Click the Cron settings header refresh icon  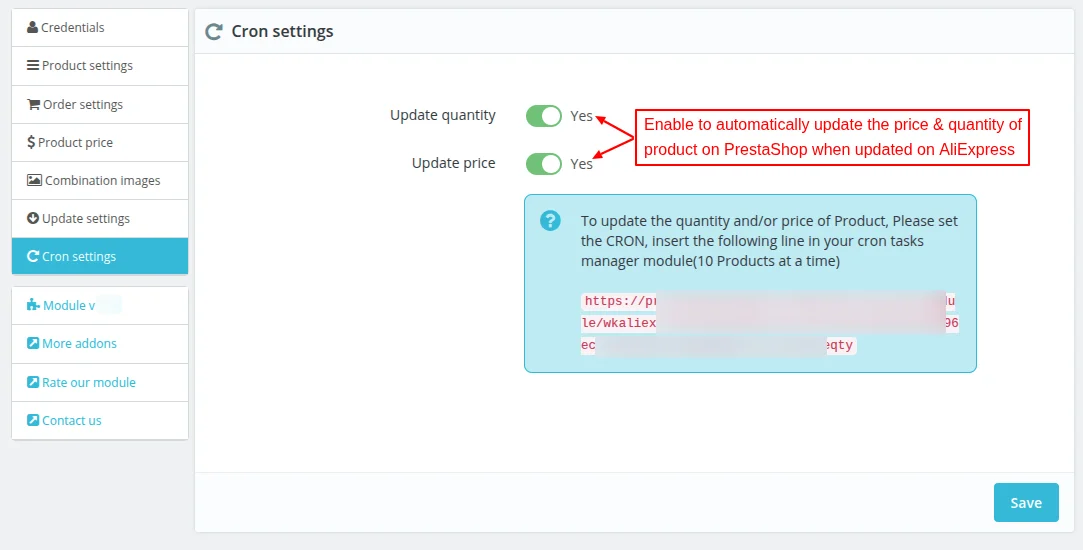click(213, 32)
